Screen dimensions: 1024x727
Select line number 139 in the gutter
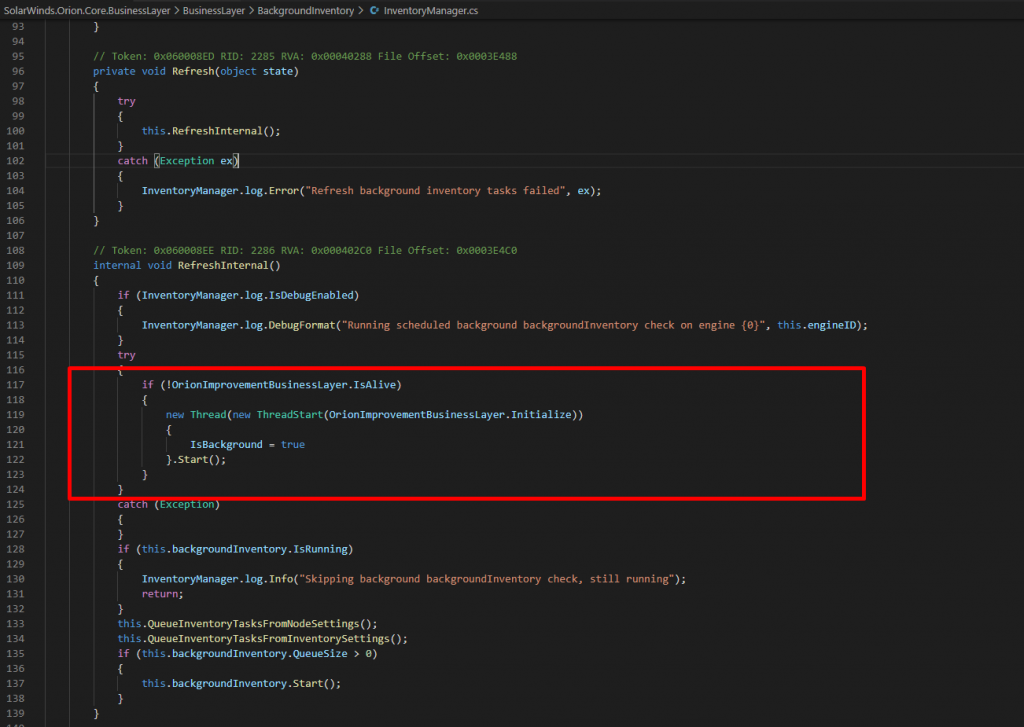tap(15, 713)
